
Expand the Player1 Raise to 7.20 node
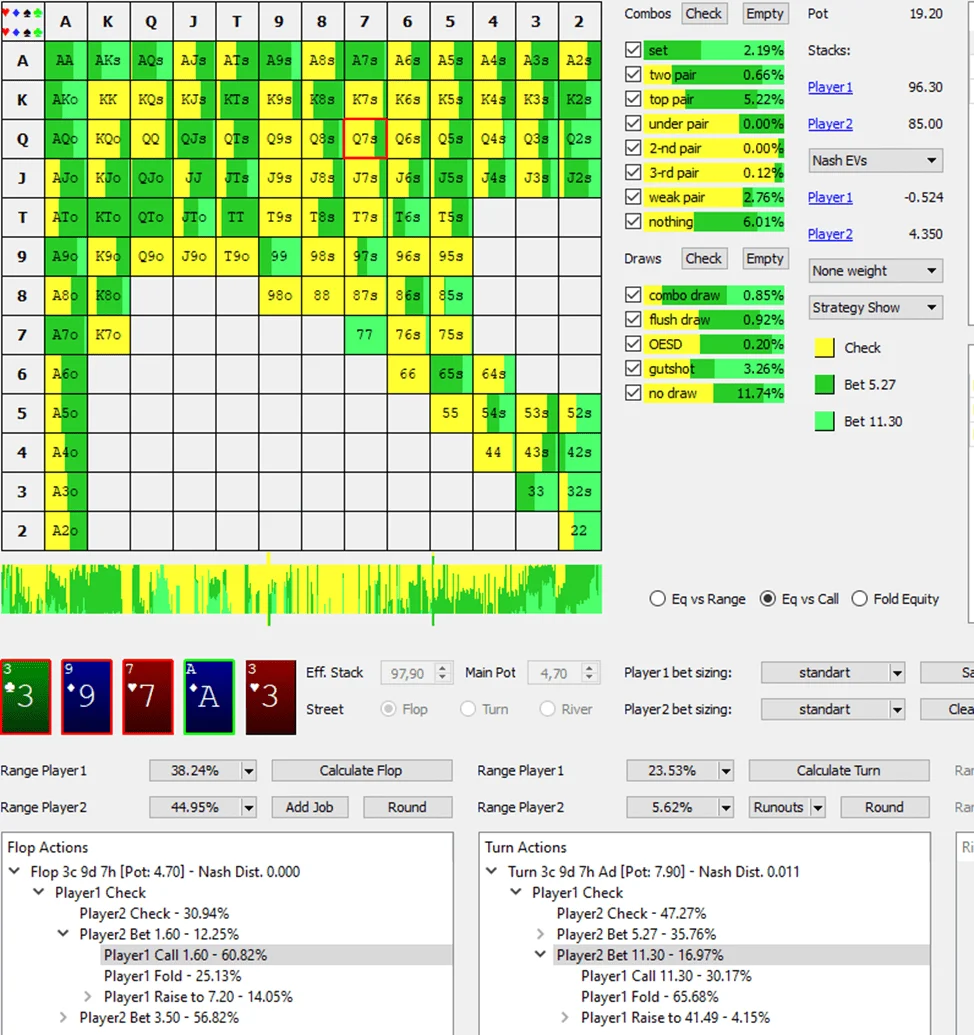[88, 997]
